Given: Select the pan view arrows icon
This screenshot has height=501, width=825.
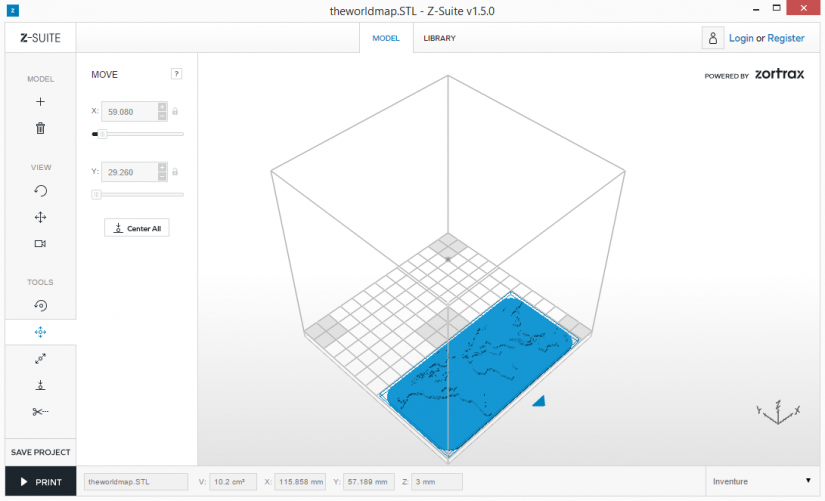Looking at the screenshot, I should coord(41,217).
